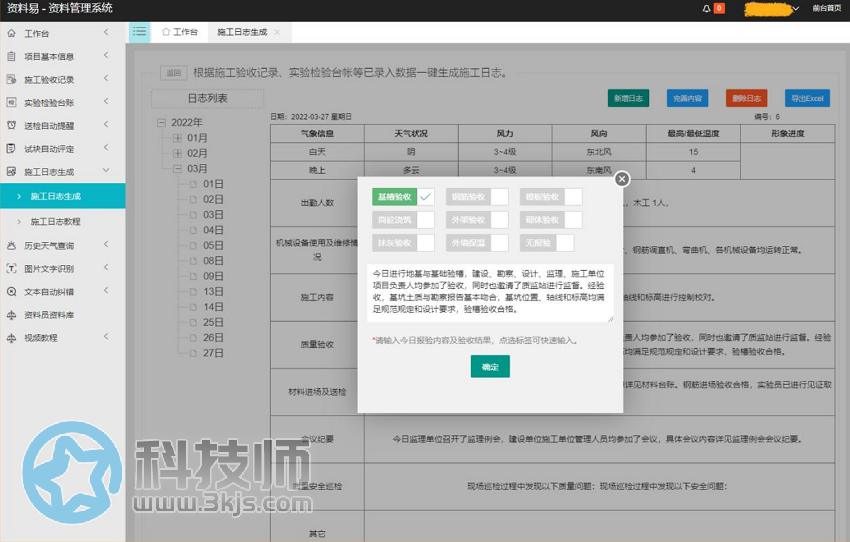This screenshot has width=850, height=542.
Task: Expand the 工作台 sidebar menu arrow
Action: coord(106,33)
